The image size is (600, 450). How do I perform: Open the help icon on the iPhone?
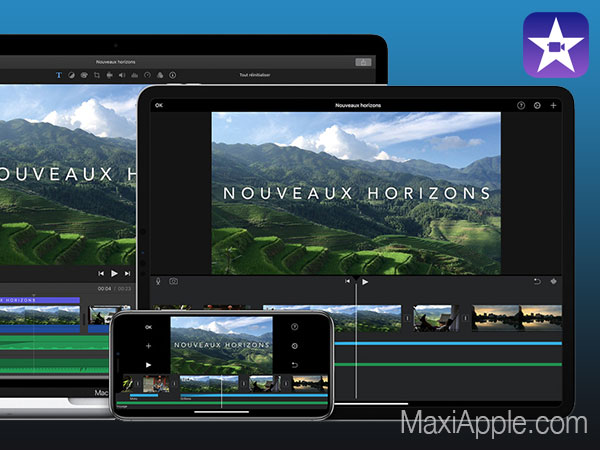point(294,327)
